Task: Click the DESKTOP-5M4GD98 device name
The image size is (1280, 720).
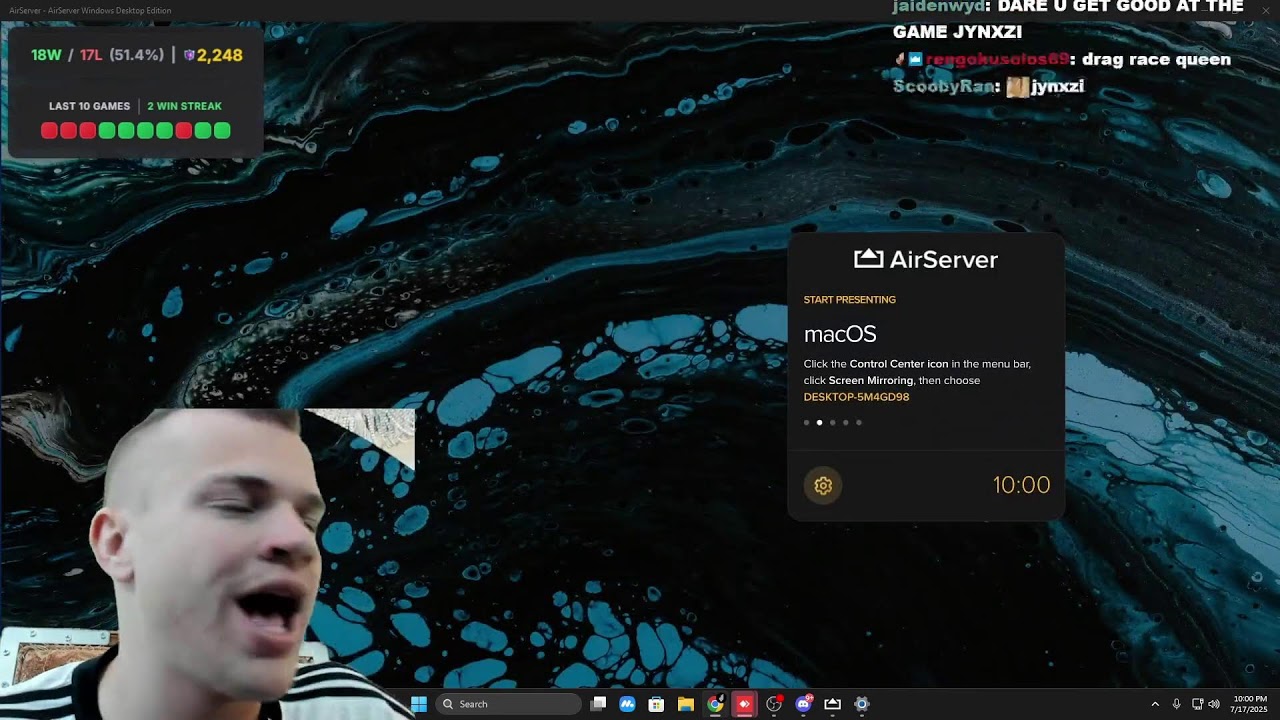Action: pyautogui.click(x=857, y=397)
